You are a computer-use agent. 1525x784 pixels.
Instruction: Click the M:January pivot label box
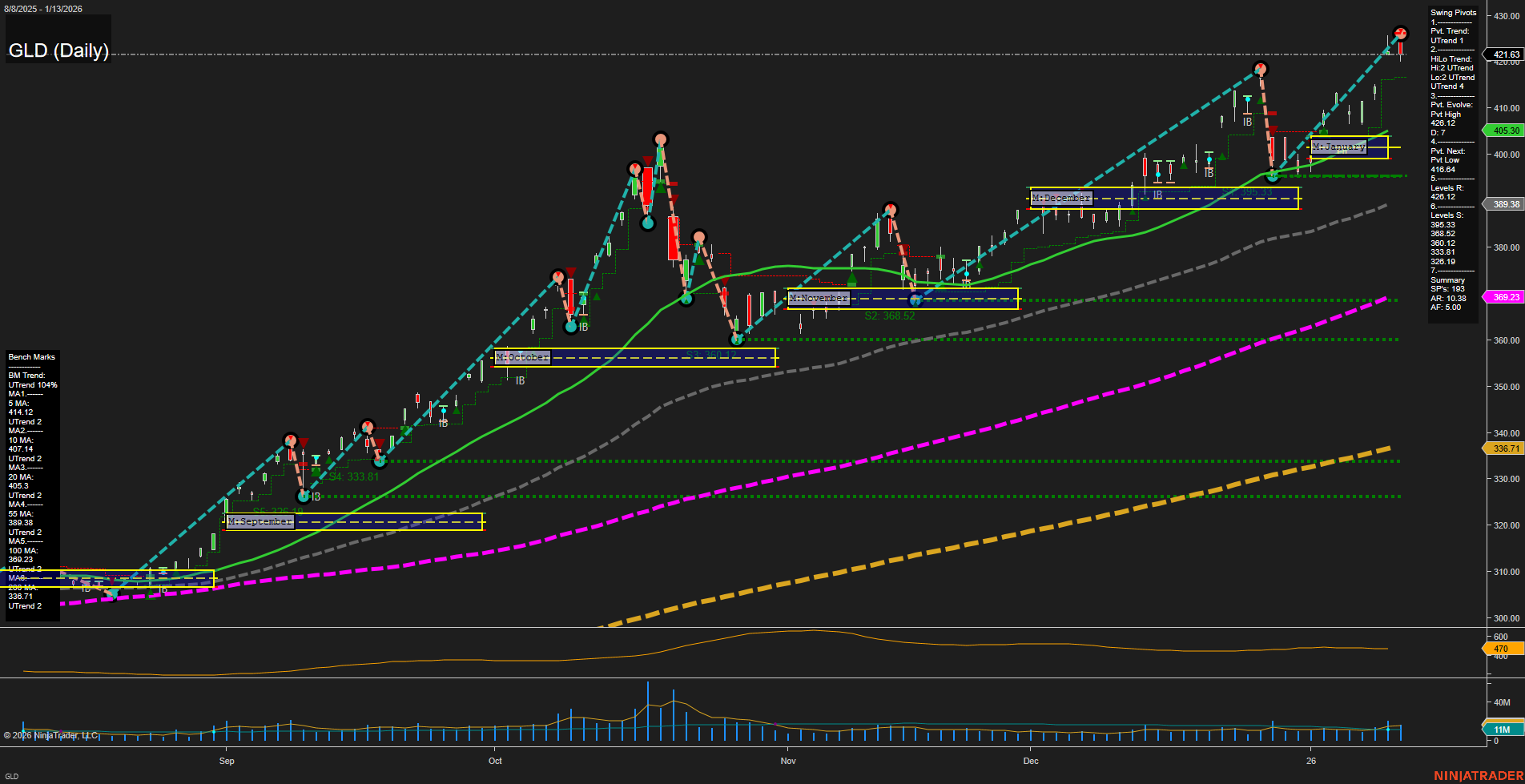pos(1338,146)
